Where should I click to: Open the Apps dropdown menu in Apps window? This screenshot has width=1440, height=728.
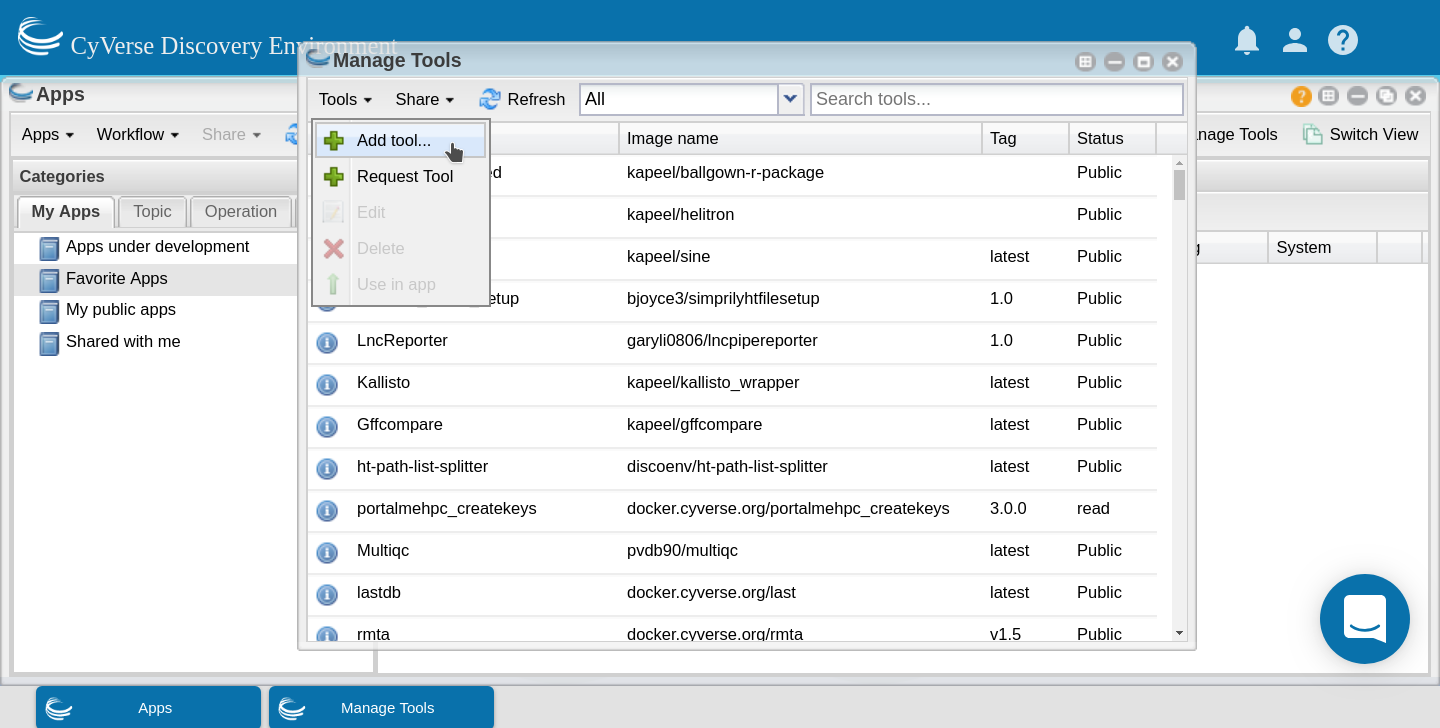[48, 134]
